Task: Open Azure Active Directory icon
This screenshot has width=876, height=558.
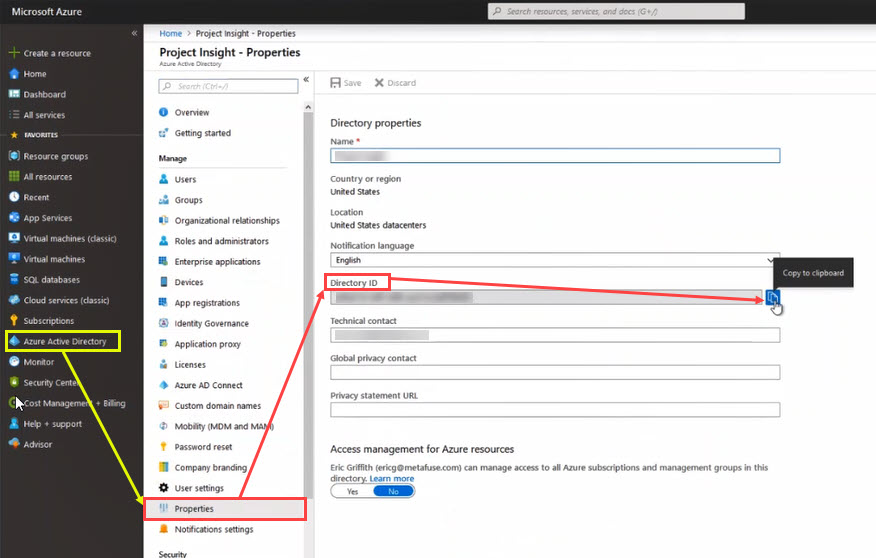Action: (14, 341)
